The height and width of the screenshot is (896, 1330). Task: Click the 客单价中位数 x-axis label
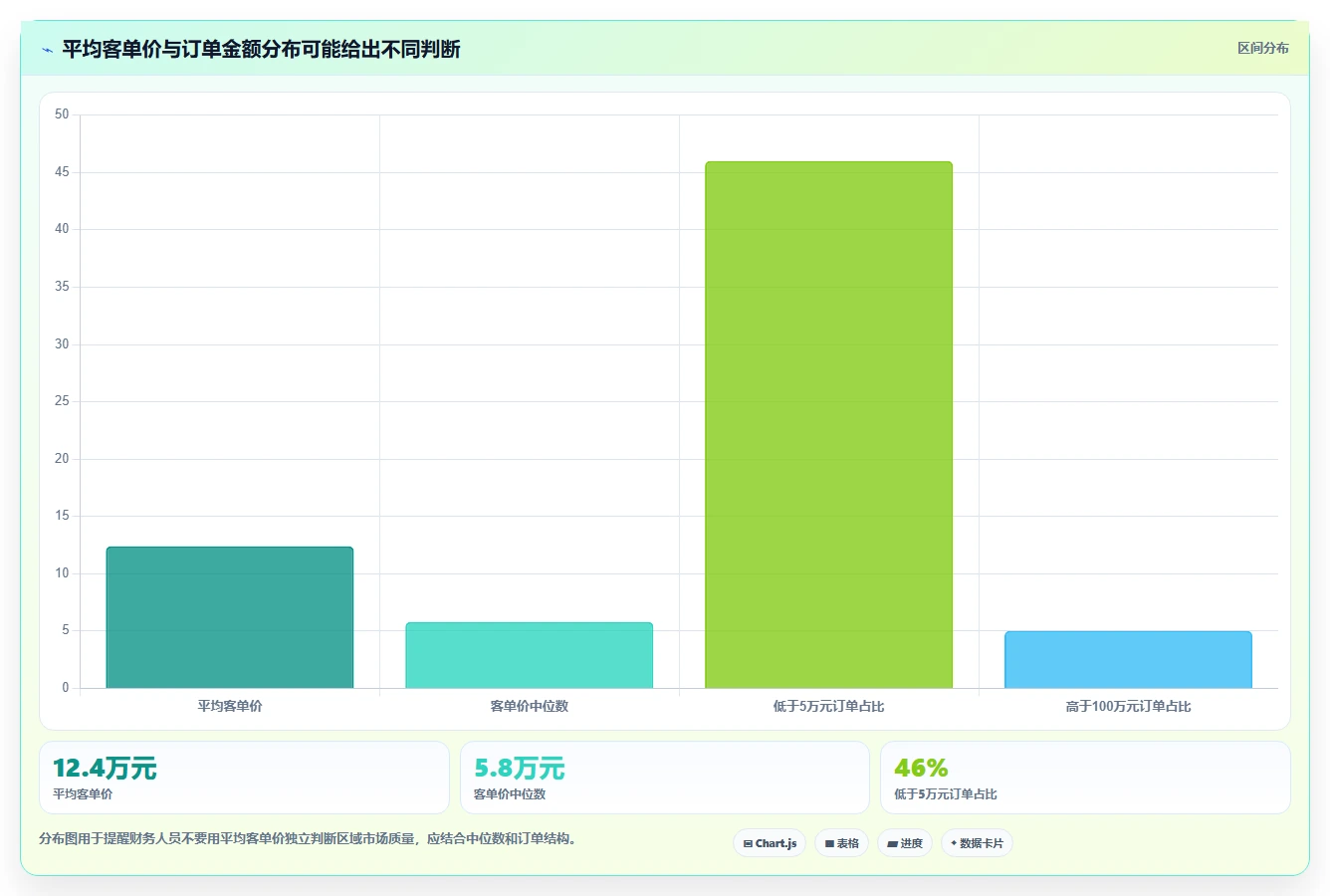click(530, 706)
